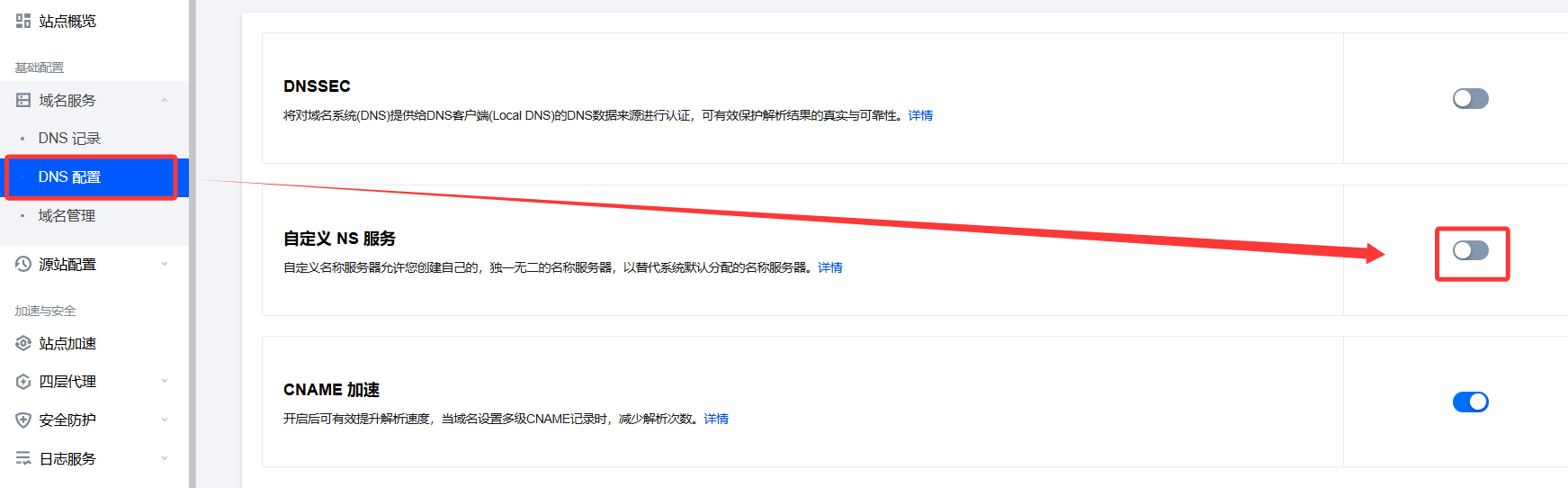Screen dimensions: 1568x488
Task: Click the 站点概览 dashboard icon
Action: [x=23, y=21]
